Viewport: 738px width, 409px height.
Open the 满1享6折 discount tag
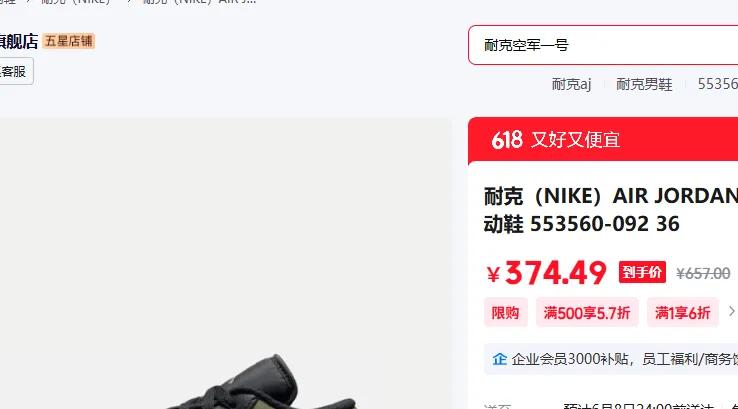coord(682,312)
